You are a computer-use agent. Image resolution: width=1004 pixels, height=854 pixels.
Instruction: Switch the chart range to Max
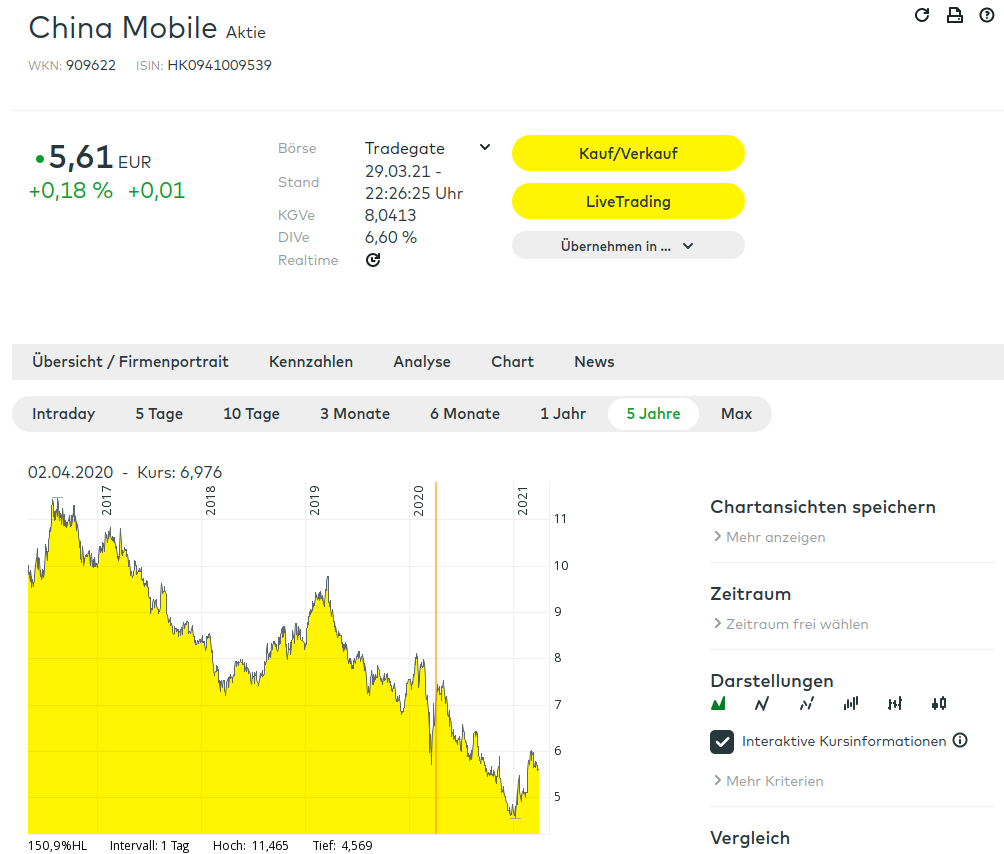(736, 414)
